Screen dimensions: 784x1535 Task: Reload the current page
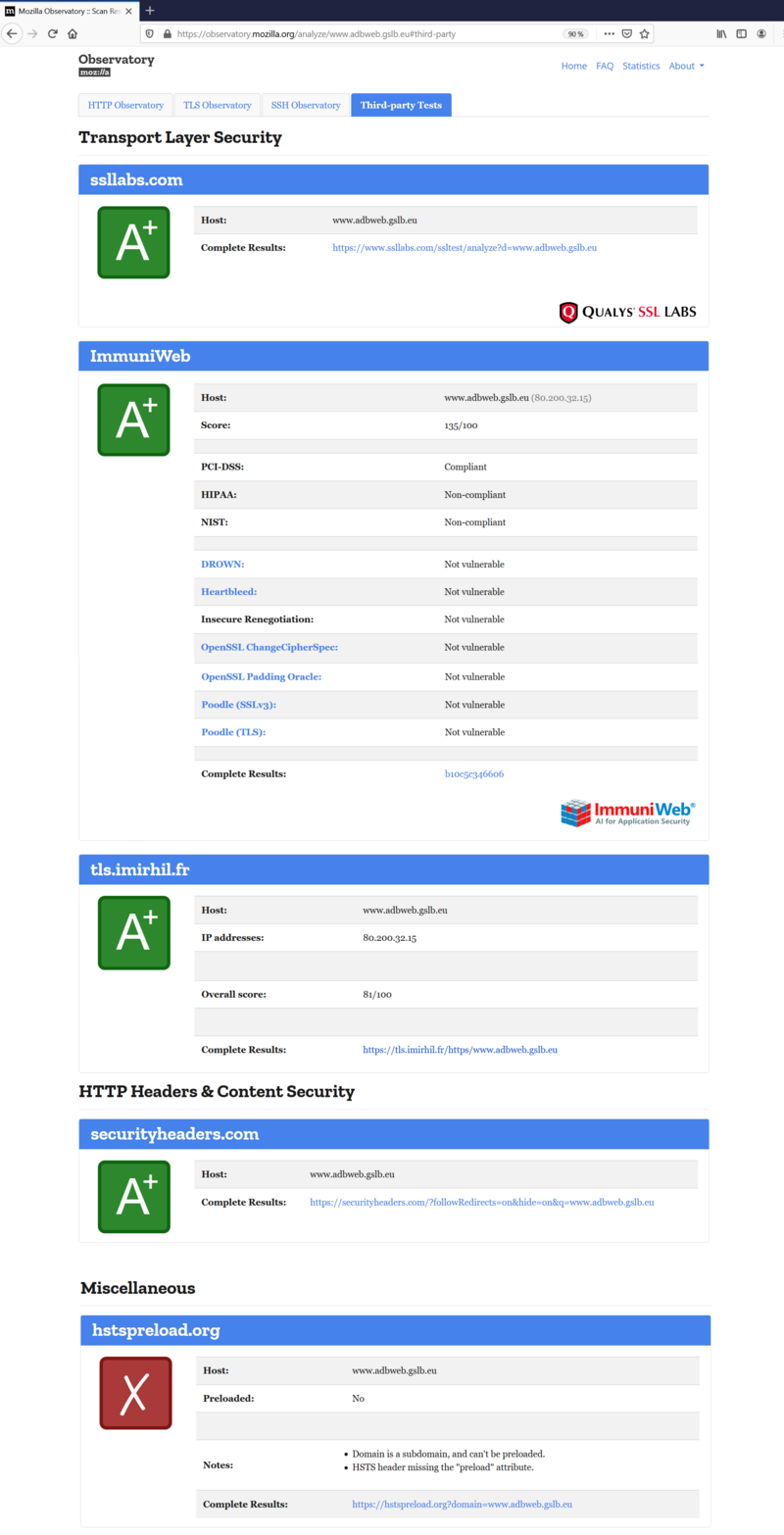(53, 33)
